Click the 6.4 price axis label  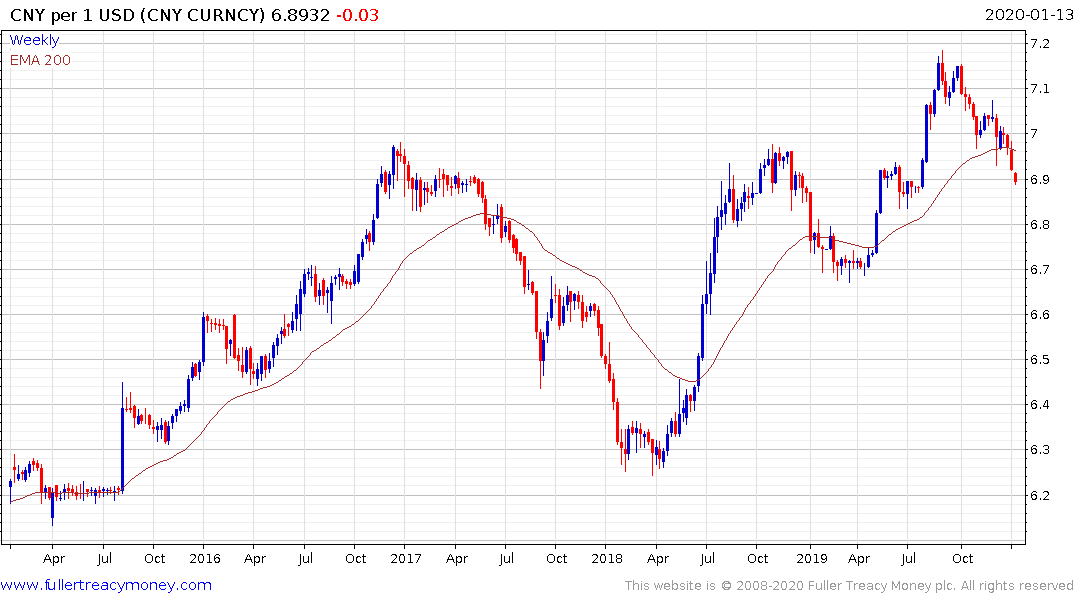click(x=1039, y=405)
